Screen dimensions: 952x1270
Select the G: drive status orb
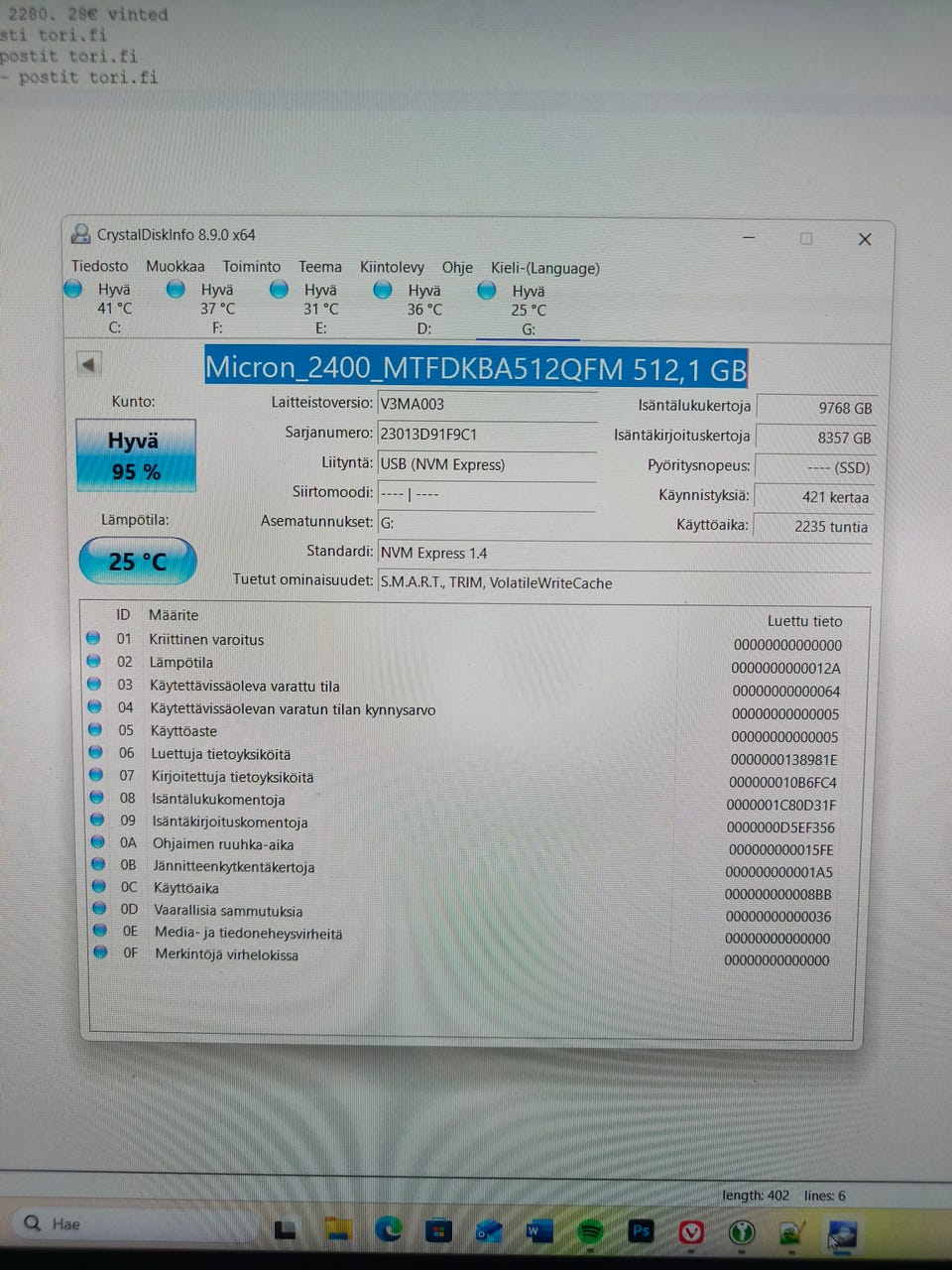pyautogui.click(x=487, y=291)
